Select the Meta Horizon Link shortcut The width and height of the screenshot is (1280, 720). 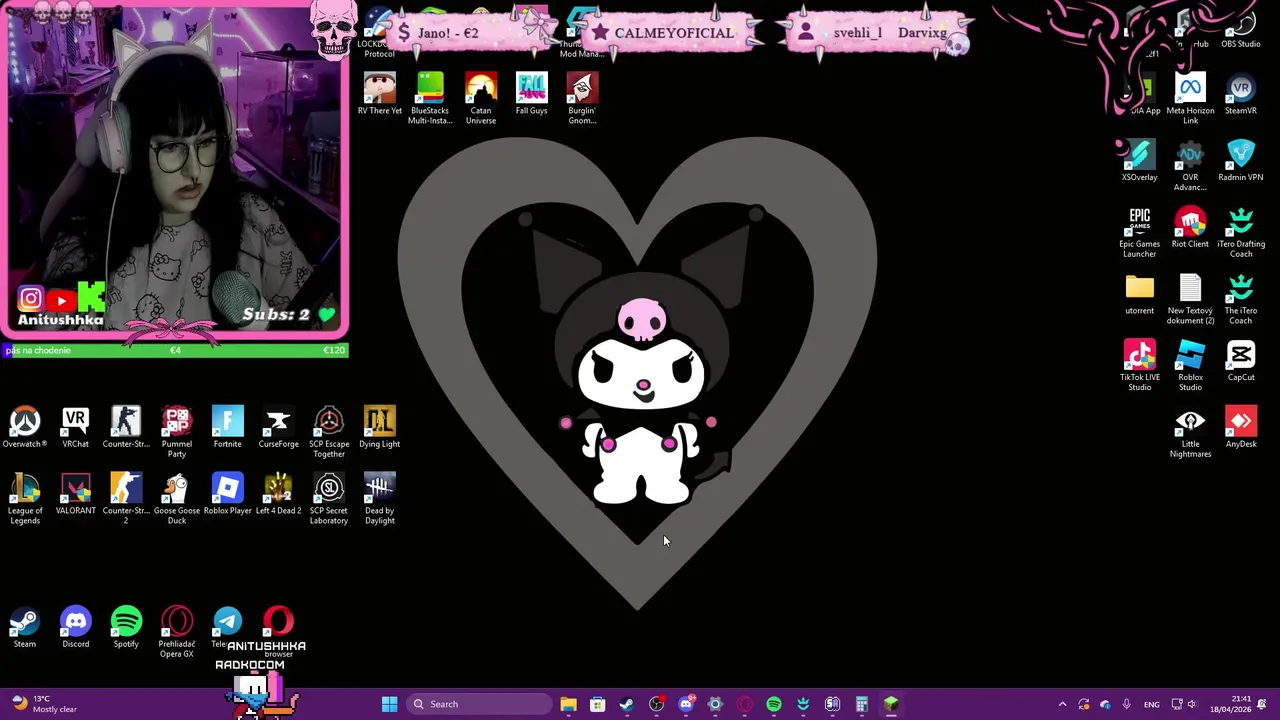pyautogui.click(x=1190, y=99)
